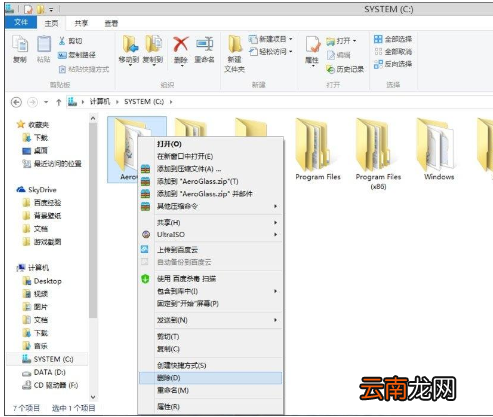Click the 移动到 folder icon
The height and width of the screenshot is (417, 493).
(130, 44)
